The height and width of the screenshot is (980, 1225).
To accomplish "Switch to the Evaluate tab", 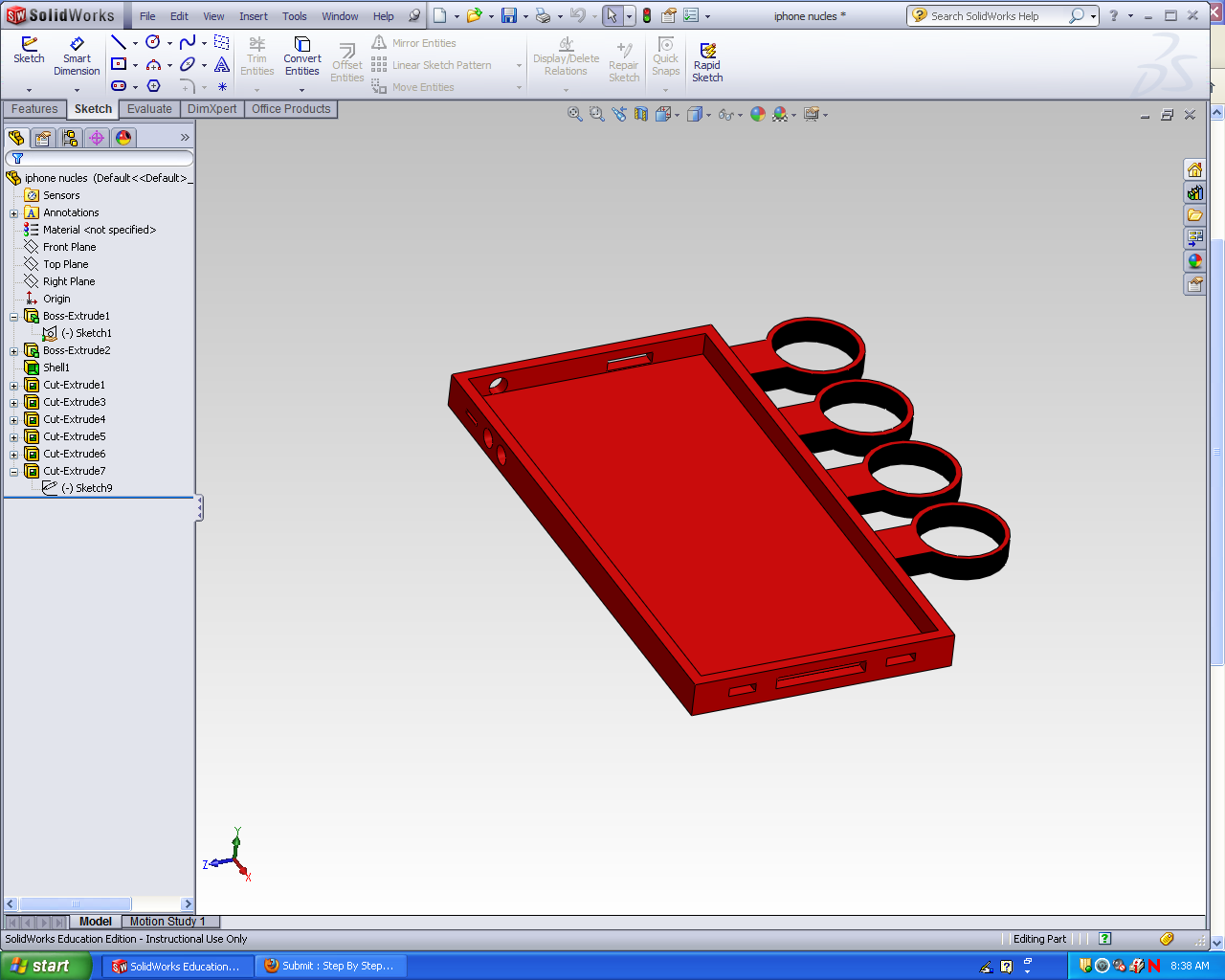I will [x=149, y=109].
